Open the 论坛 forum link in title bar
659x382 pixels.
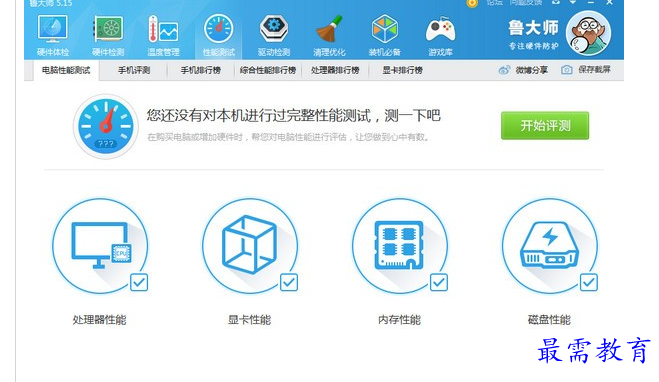click(494, 3)
